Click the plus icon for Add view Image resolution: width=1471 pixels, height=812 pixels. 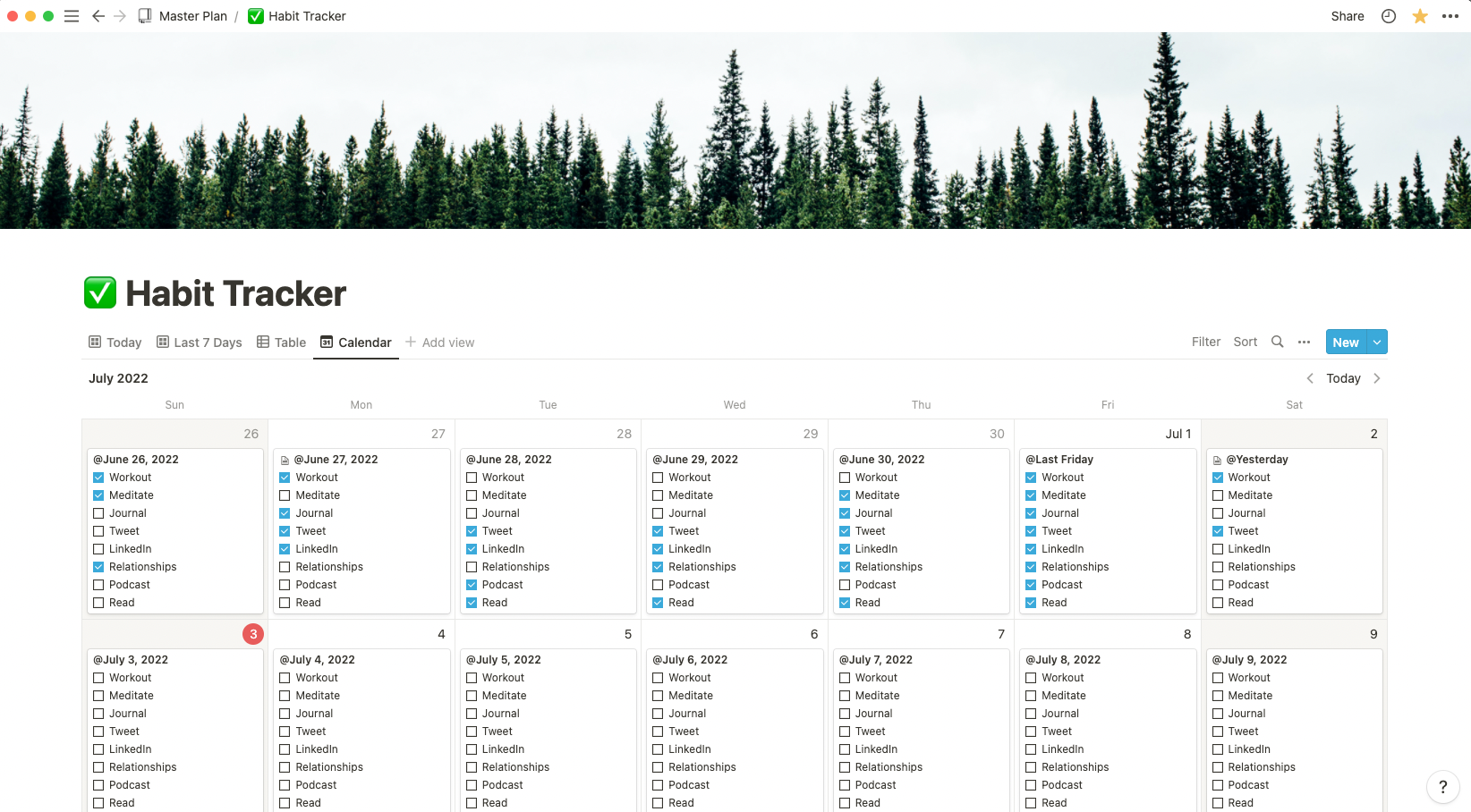click(x=411, y=342)
